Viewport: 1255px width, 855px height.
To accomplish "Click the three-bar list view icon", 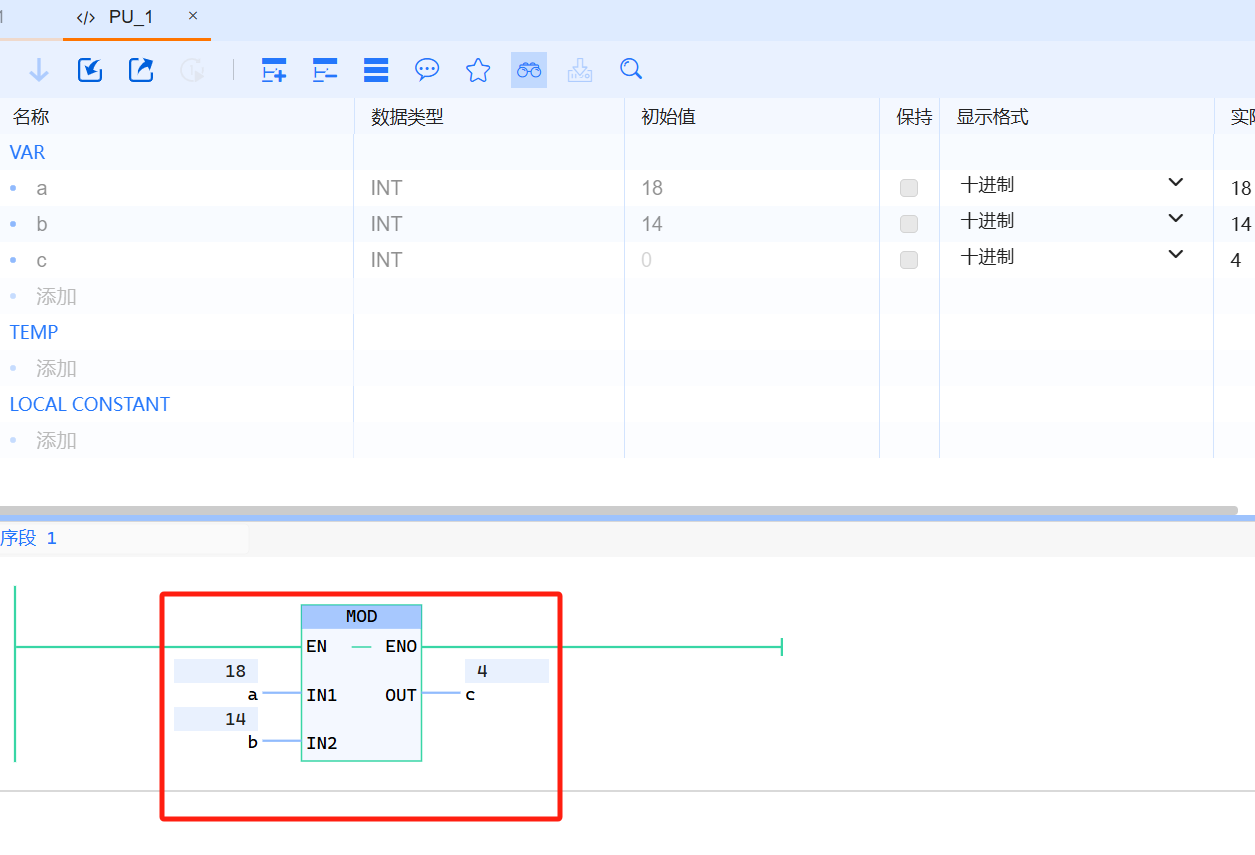I will pyautogui.click(x=376, y=70).
